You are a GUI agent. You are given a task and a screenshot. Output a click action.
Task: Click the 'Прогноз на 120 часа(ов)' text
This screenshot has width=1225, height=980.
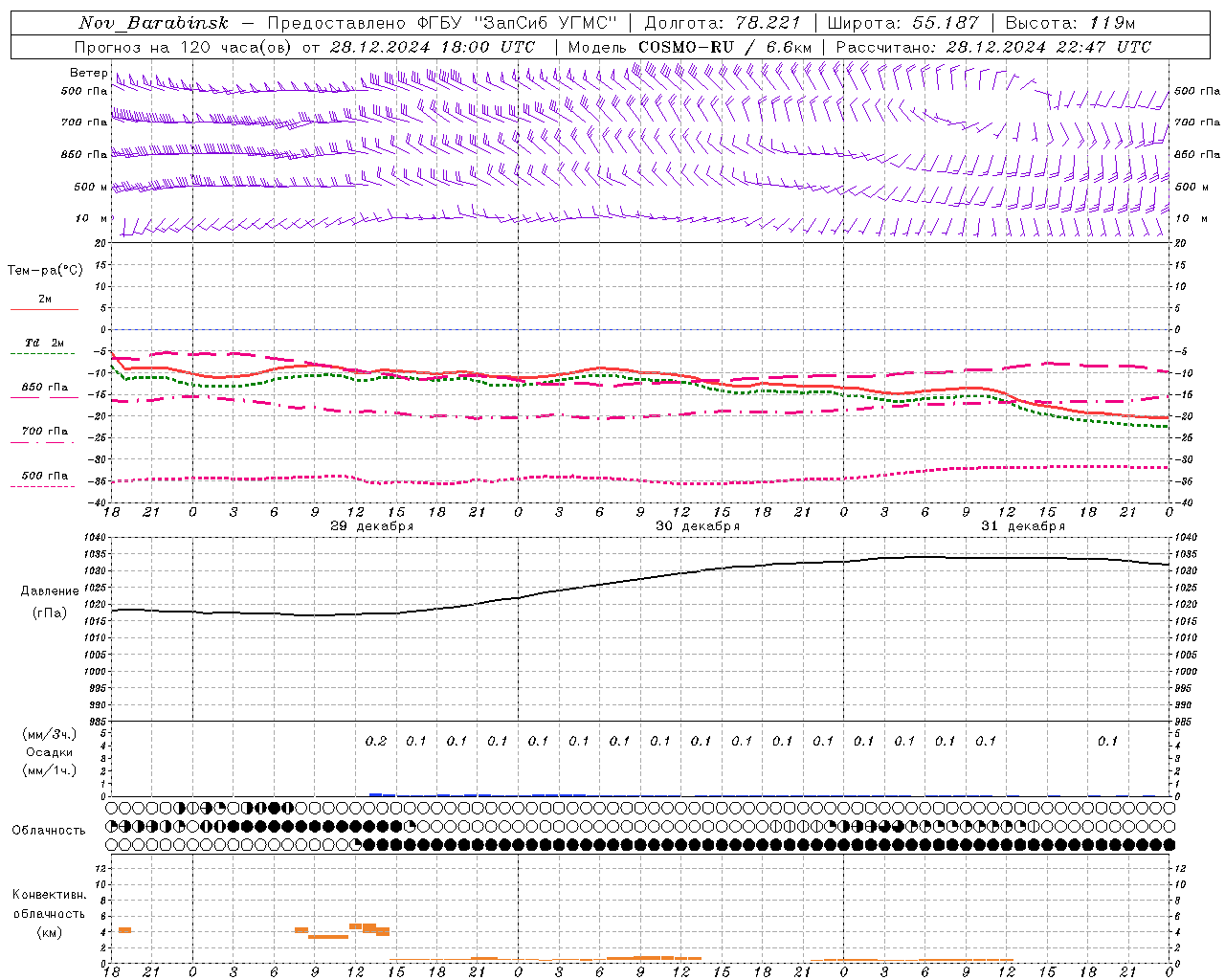(184, 47)
